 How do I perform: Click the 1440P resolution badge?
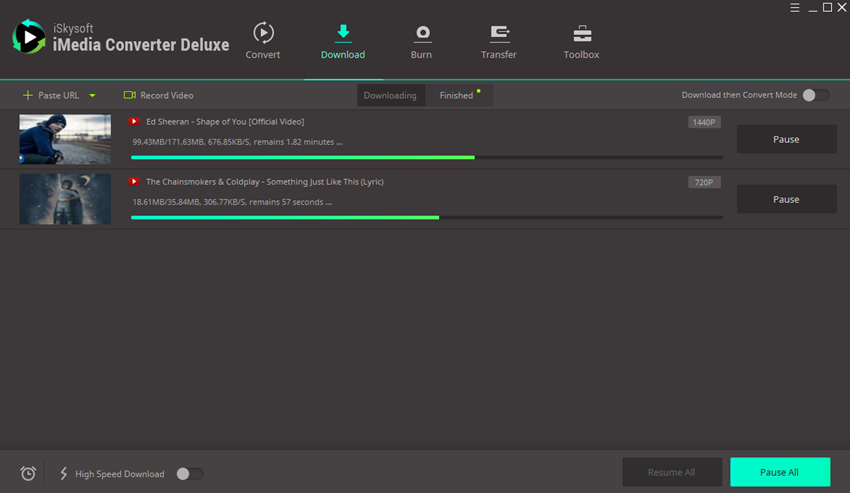pos(704,122)
